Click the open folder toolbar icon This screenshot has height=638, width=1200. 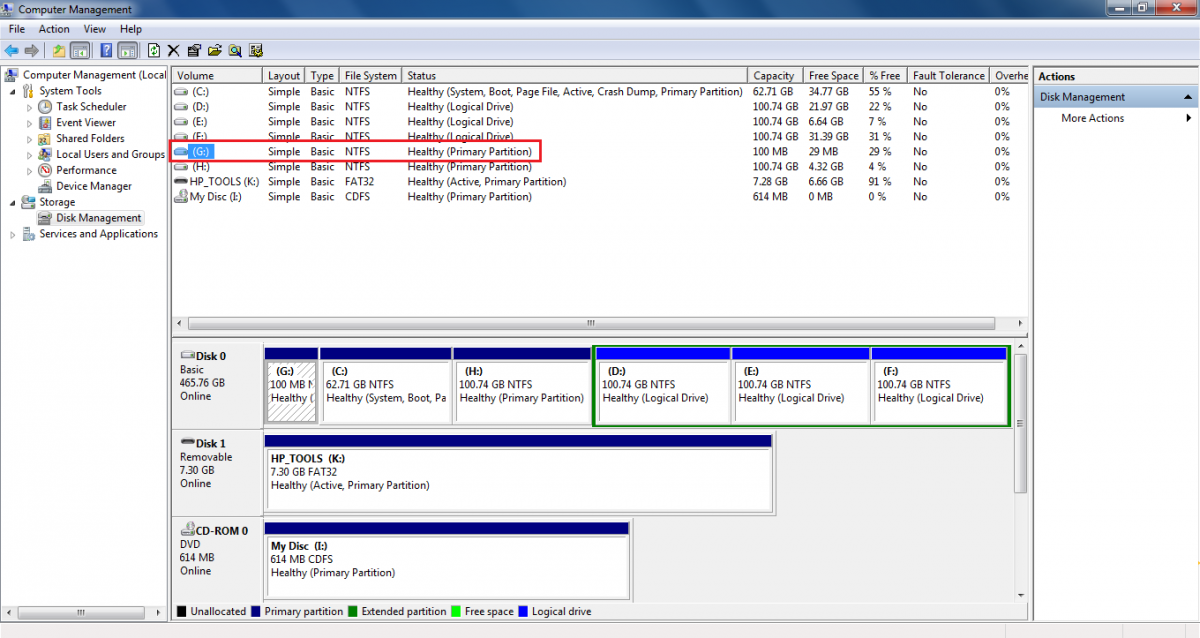[215, 50]
